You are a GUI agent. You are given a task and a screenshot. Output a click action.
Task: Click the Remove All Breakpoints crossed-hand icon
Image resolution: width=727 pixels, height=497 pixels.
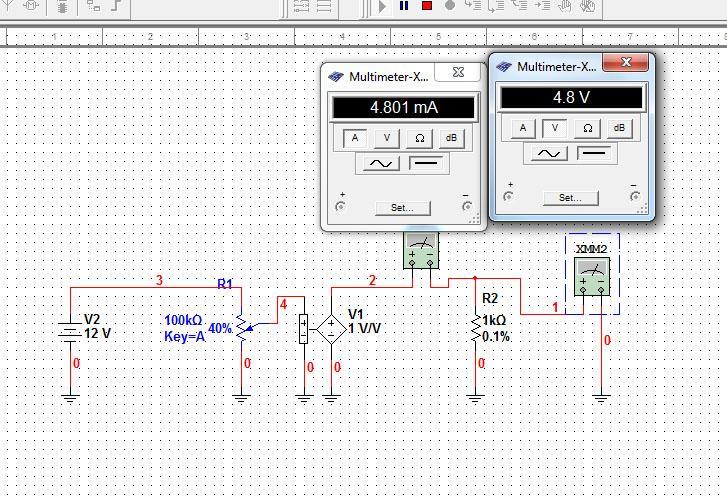click(587, 6)
